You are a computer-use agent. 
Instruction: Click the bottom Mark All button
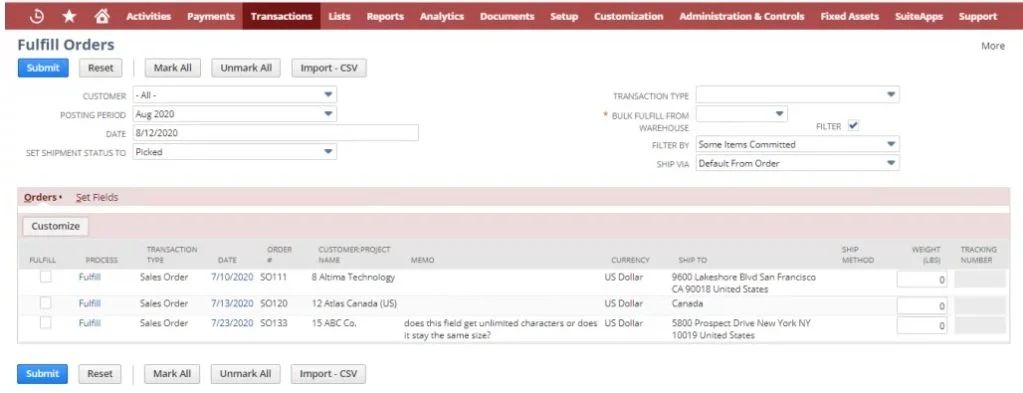pyautogui.click(x=172, y=374)
